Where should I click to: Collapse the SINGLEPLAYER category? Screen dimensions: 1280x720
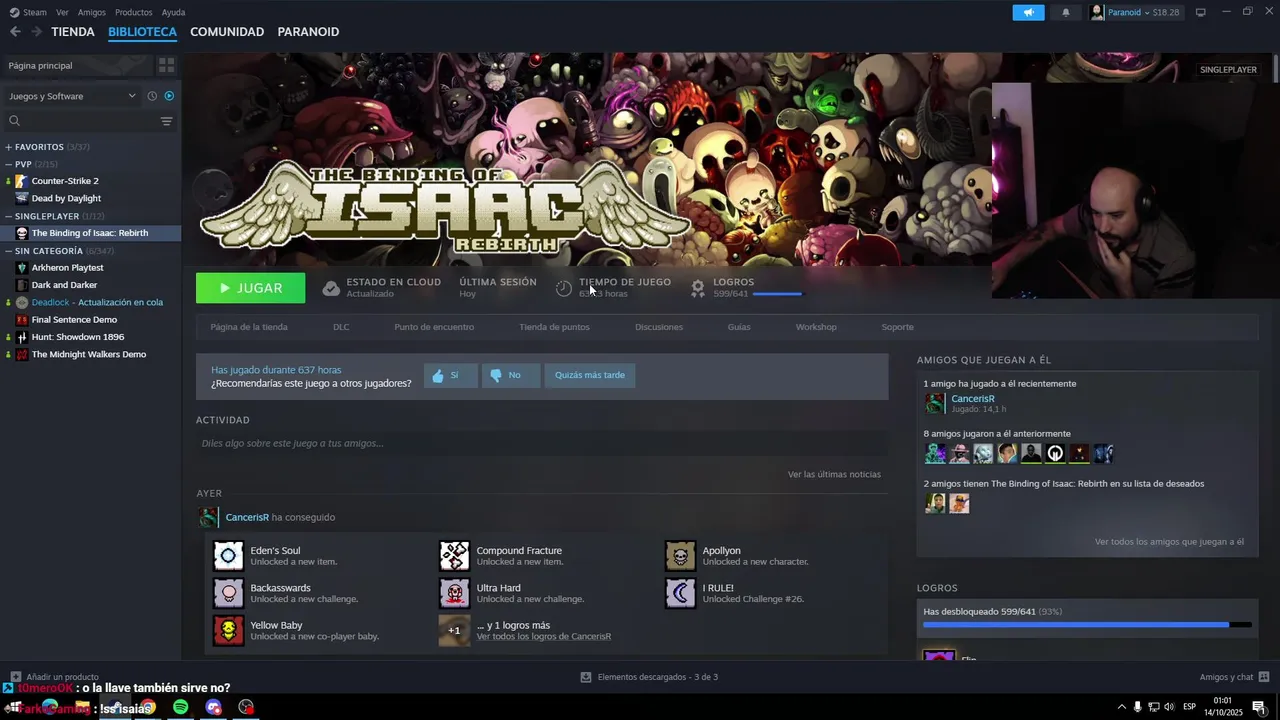click(x=9, y=216)
